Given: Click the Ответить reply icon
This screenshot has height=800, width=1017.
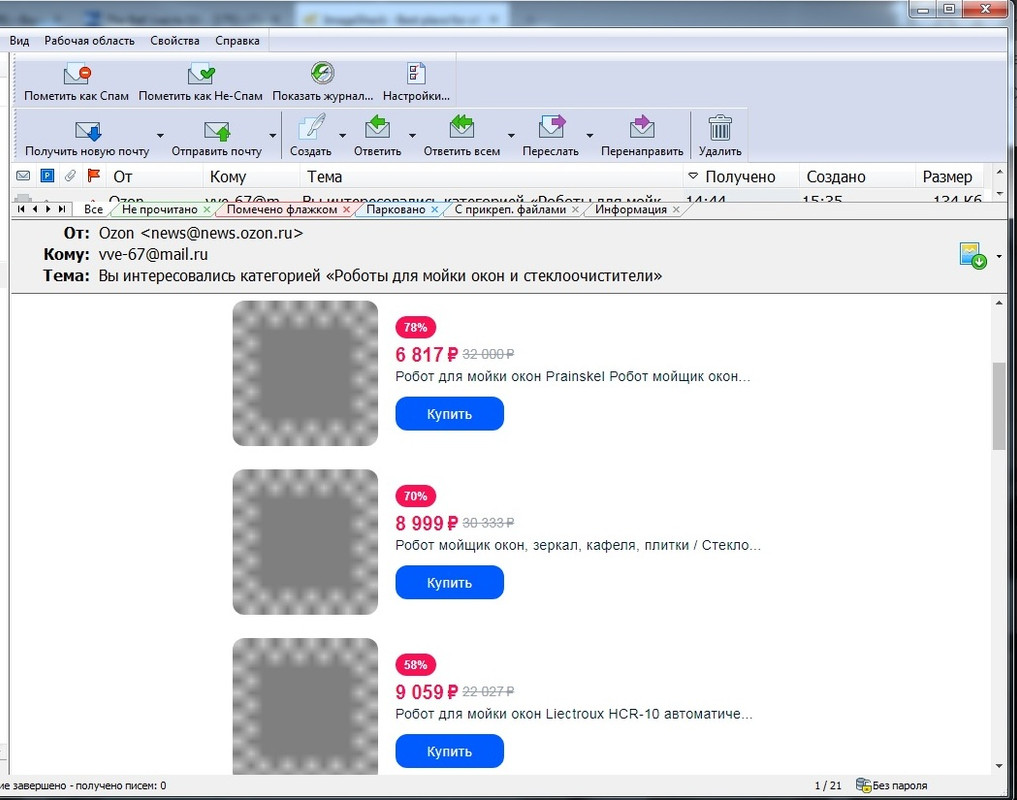Looking at the screenshot, I should click(377, 127).
